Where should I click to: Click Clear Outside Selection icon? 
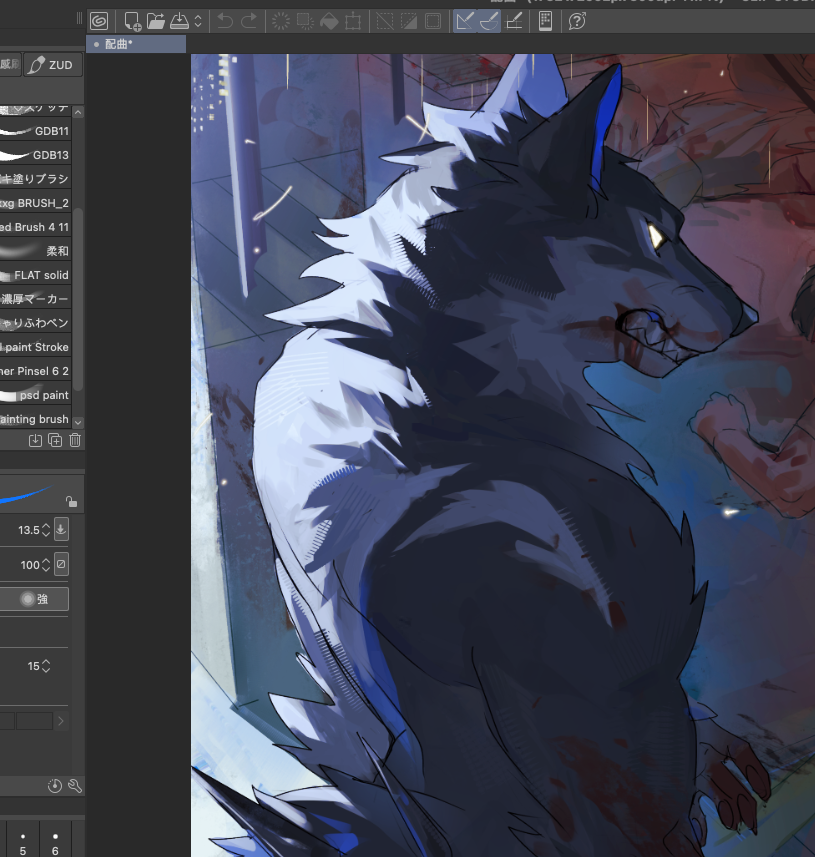point(305,21)
